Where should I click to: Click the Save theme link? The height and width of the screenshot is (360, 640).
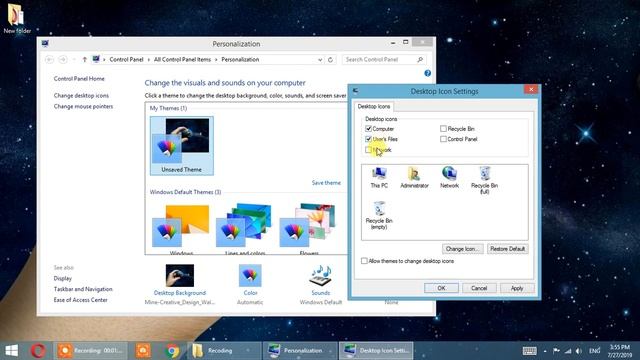pyautogui.click(x=326, y=183)
